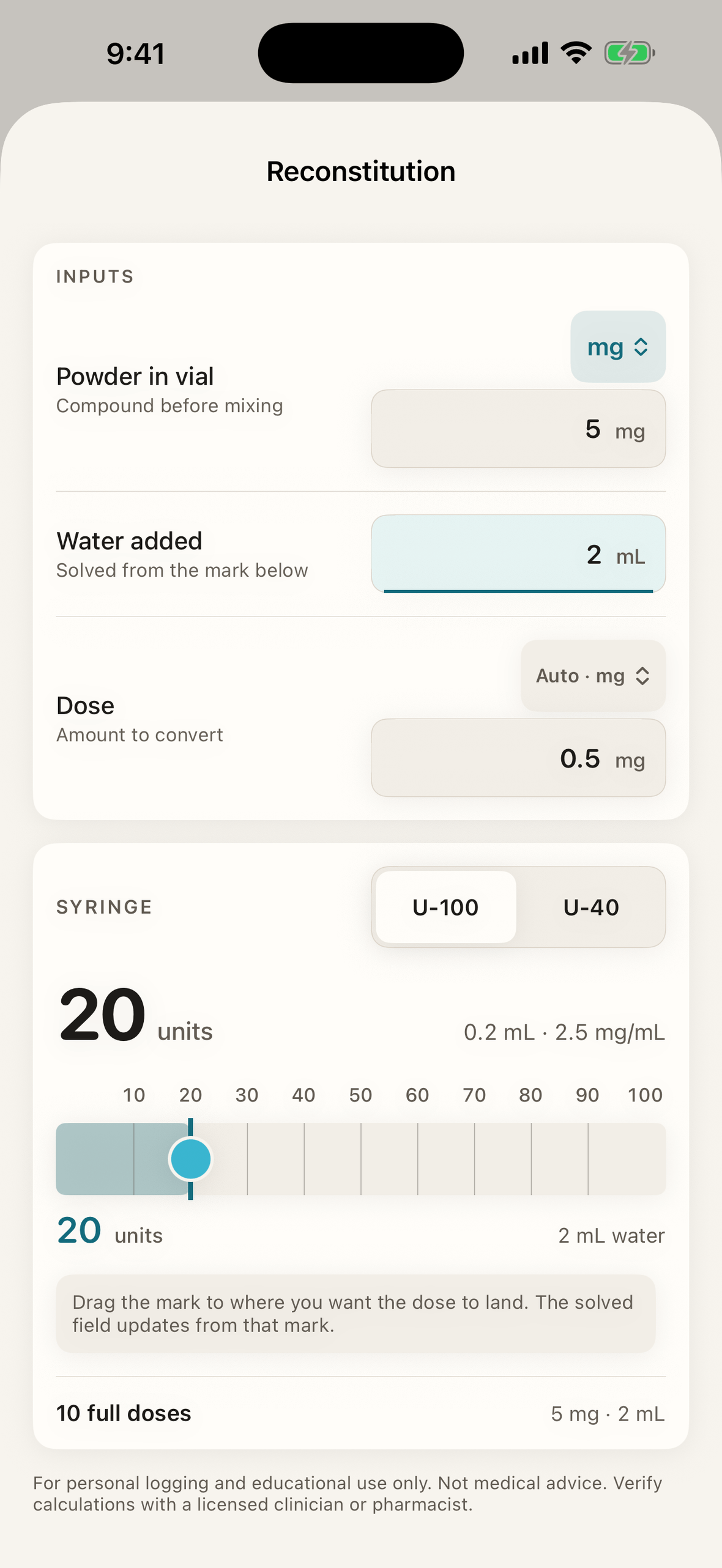Edit the Powder in vial 5 mg field
722x1568 pixels.
tap(518, 429)
